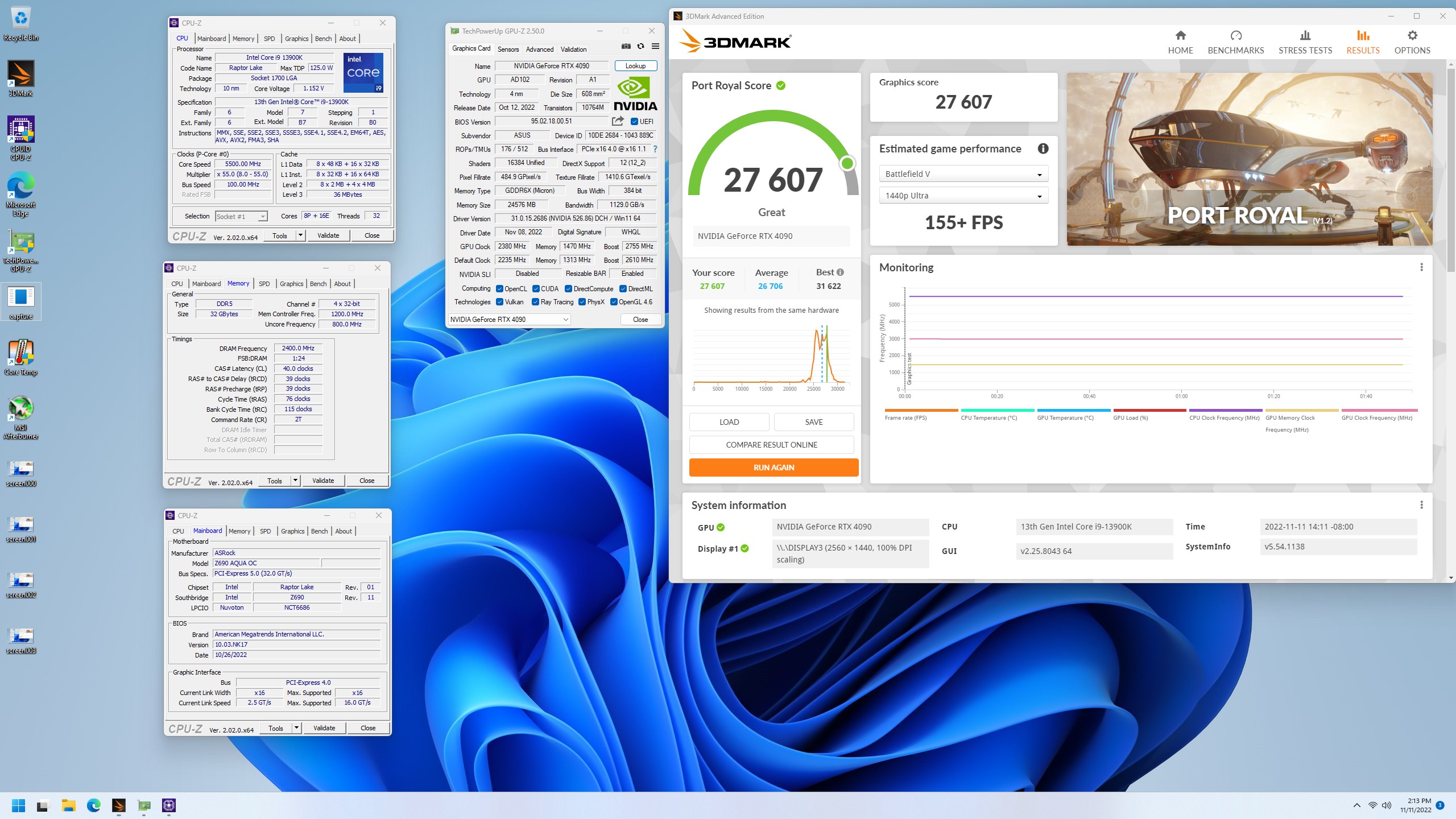
Task: Open the Memory tab in CPU-Z
Action: (x=239, y=283)
